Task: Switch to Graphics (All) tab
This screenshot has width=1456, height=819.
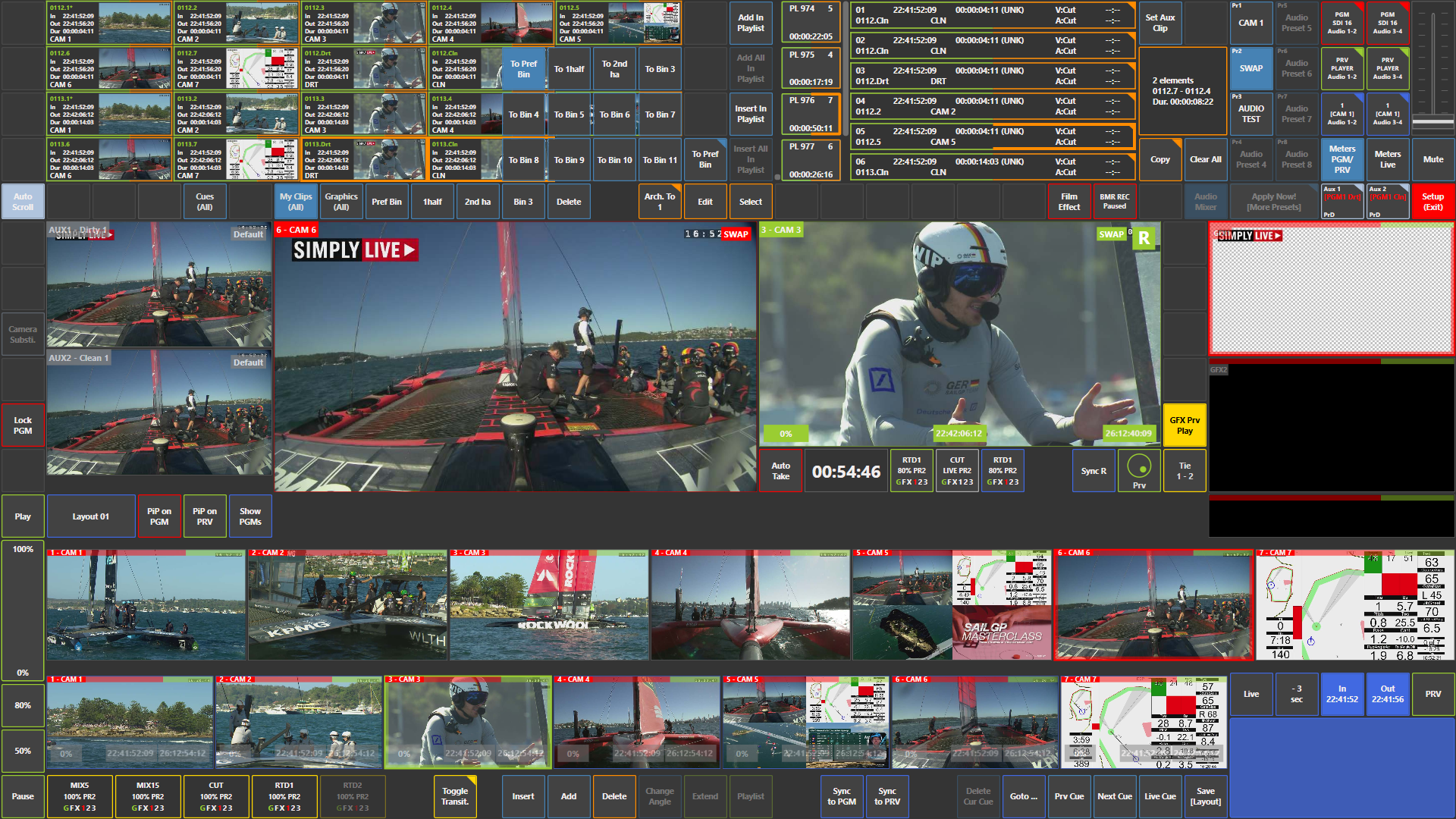Action: click(341, 202)
